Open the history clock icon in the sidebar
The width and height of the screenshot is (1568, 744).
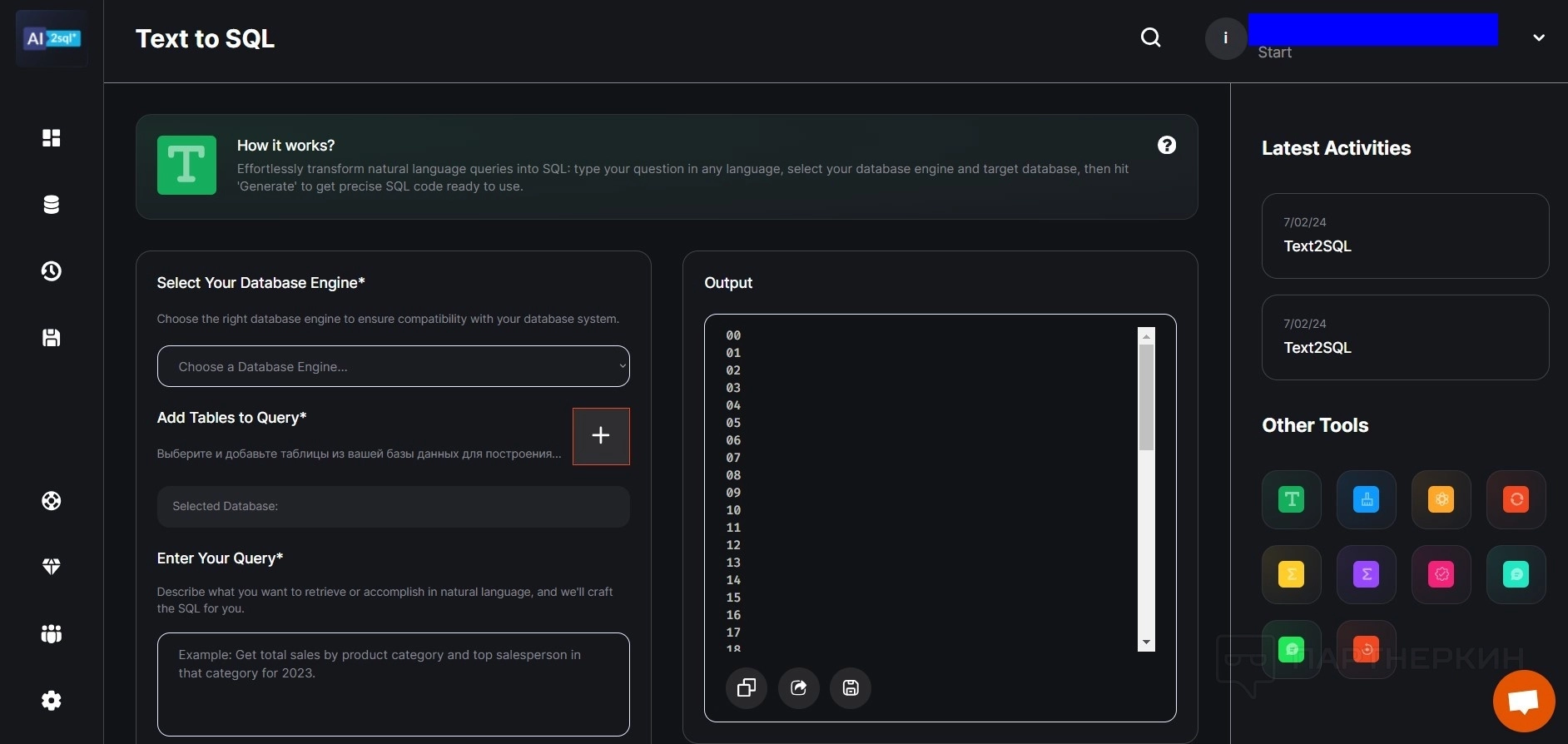click(x=52, y=271)
